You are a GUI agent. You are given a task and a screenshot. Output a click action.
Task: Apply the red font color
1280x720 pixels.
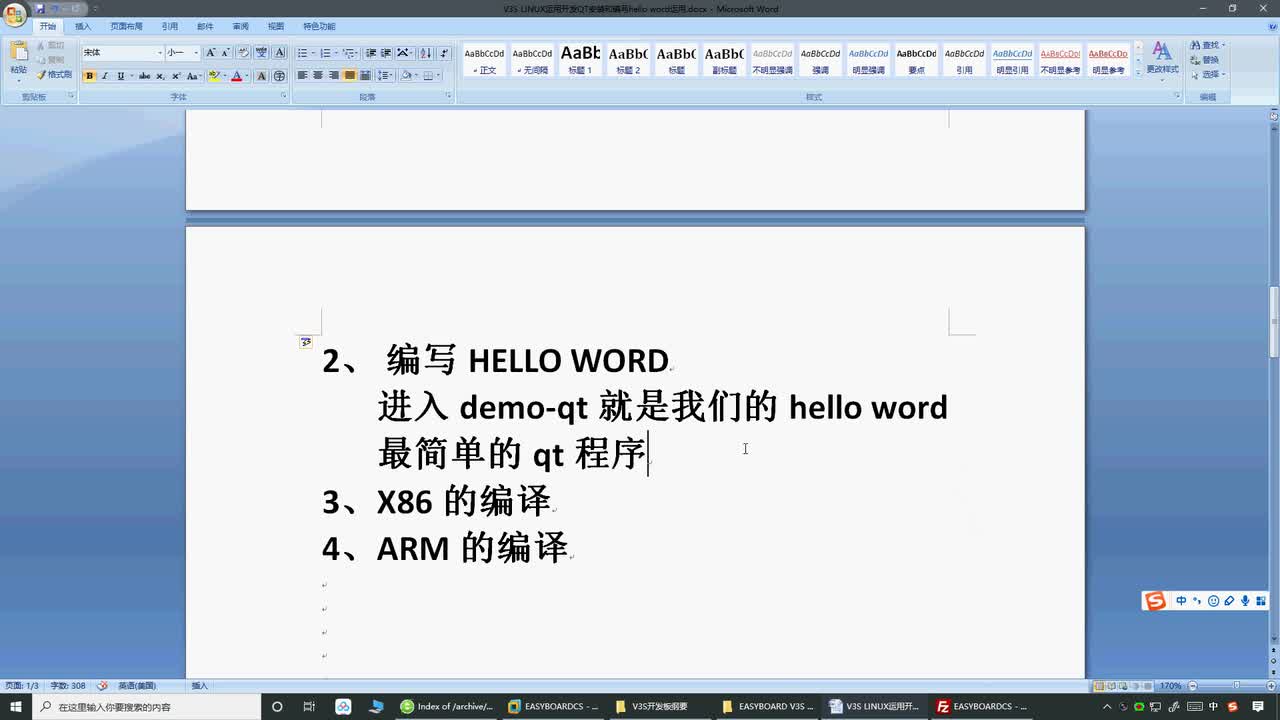(x=236, y=76)
